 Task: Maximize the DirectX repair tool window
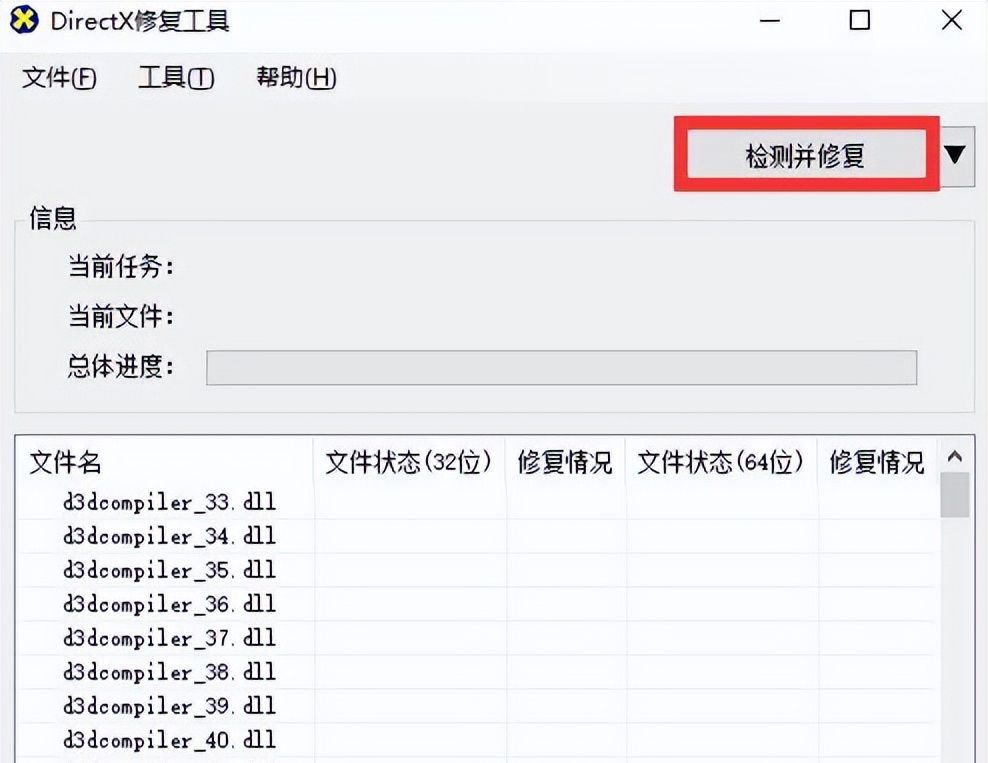click(859, 21)
